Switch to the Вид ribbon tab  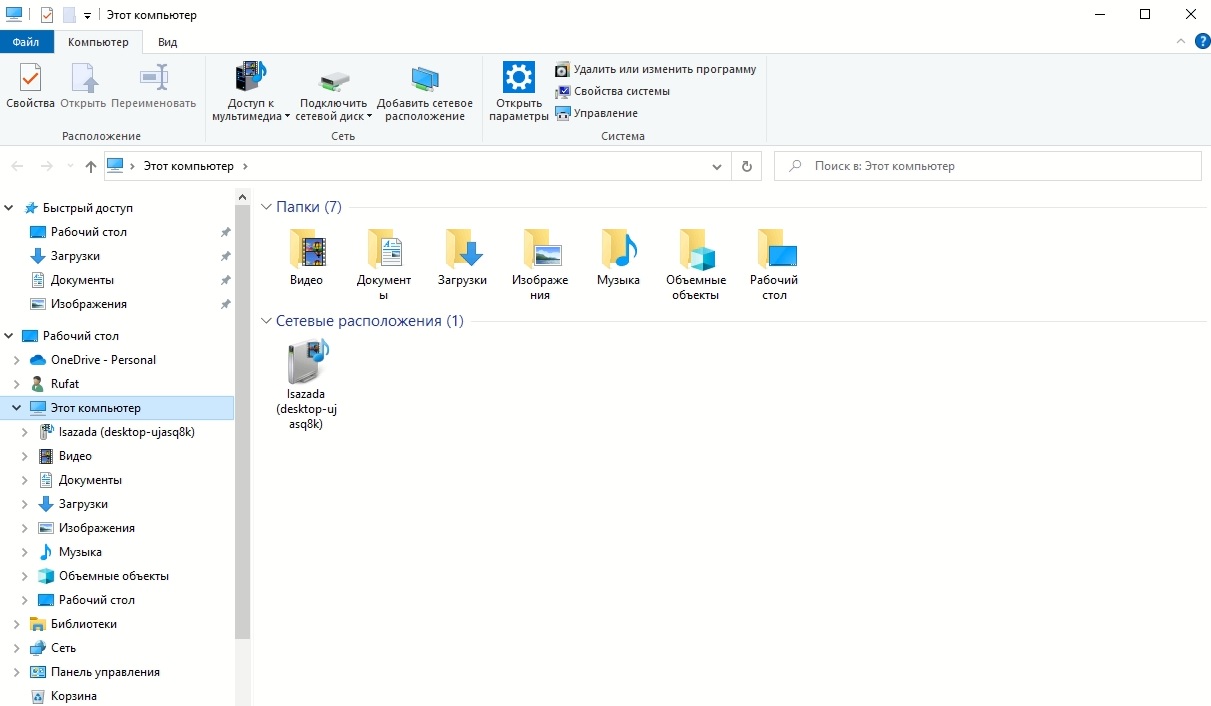pos(167,42)
